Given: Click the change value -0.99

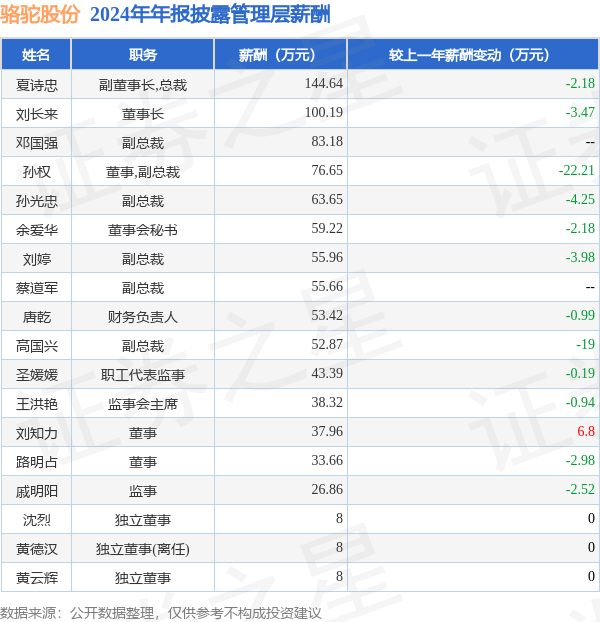Looking at the screenshot, I should pos(580,315).
